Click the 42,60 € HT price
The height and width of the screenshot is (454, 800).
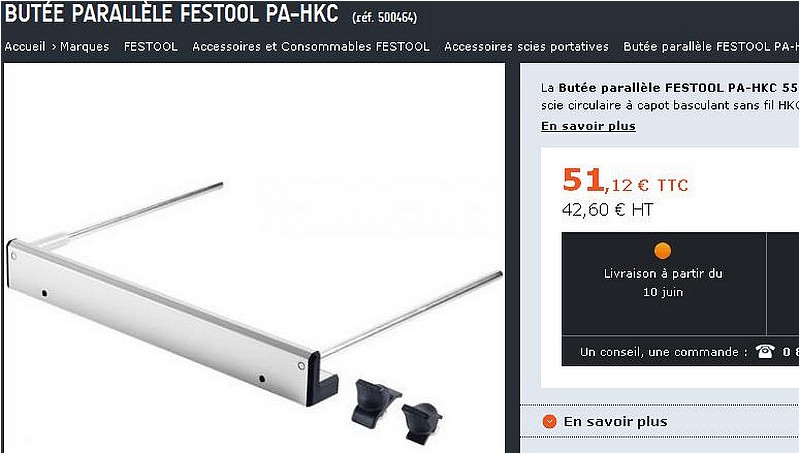pos(607,209)
